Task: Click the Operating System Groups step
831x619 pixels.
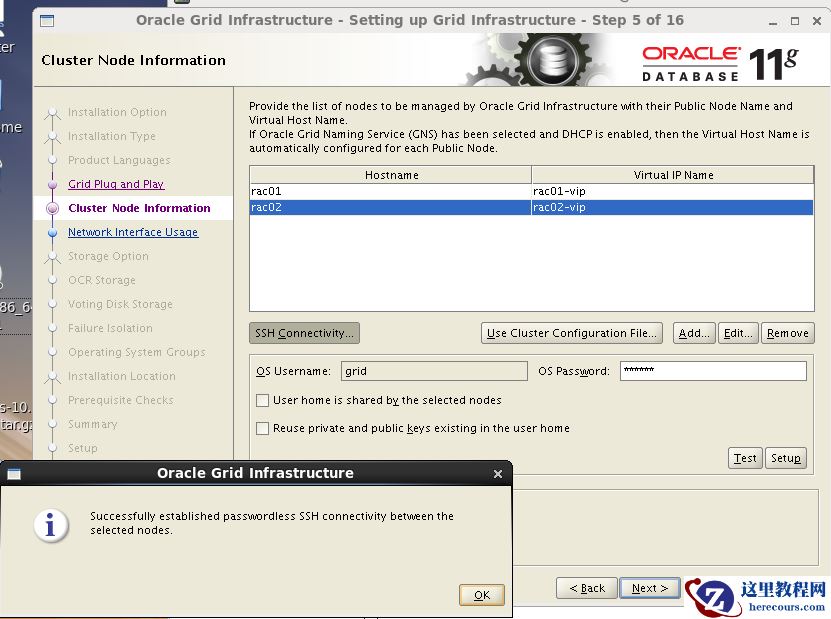Action: pos(137,352)
